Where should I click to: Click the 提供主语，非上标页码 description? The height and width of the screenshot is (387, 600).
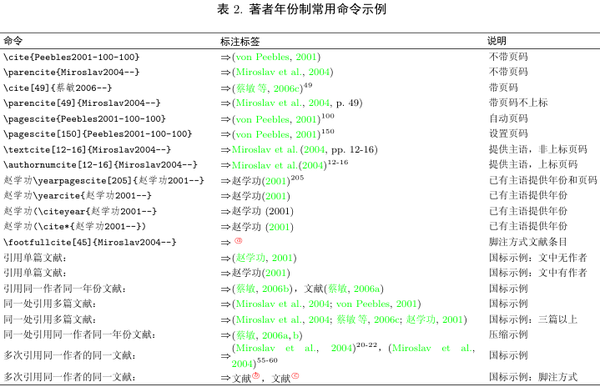538,149
